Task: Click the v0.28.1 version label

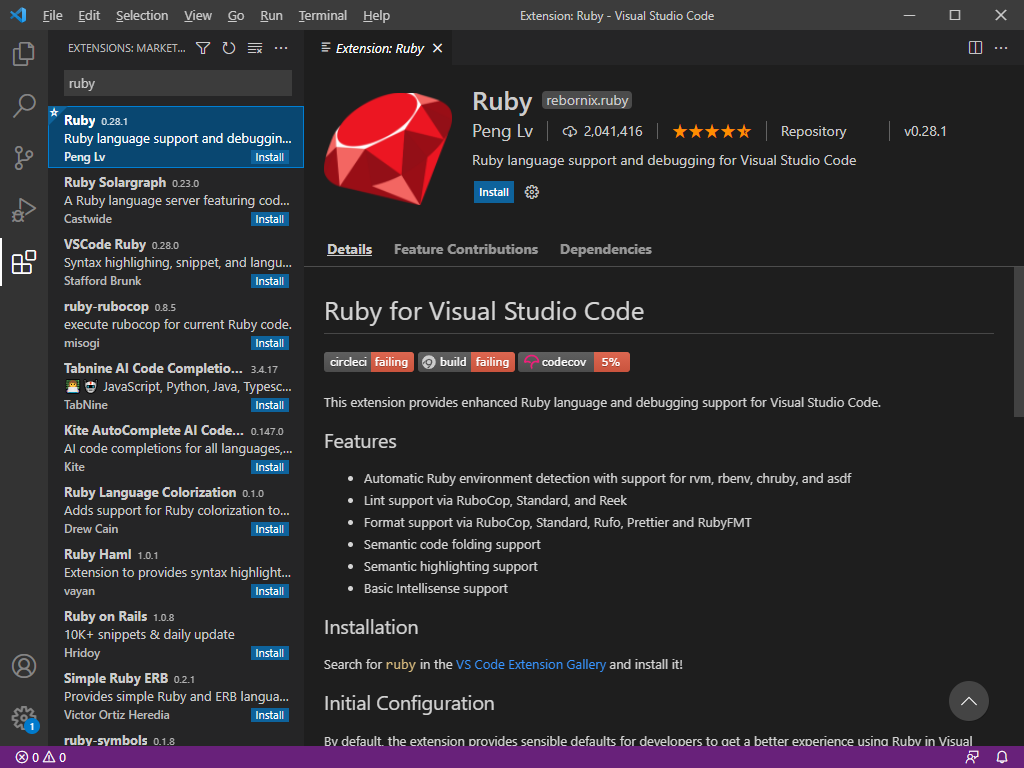Action: coord(925,131)
